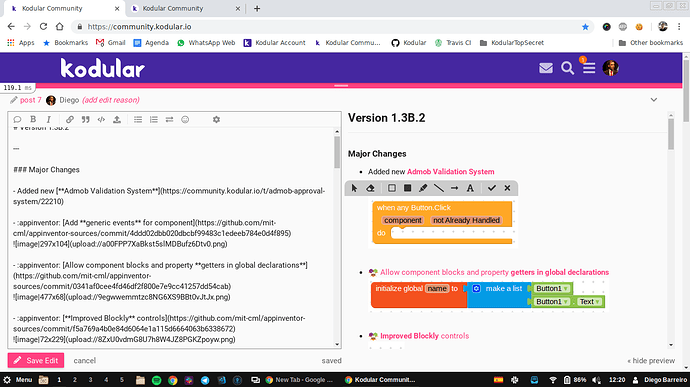Click the address bar URL field
This screenshot has height=387, width=690.
(326, 26)
